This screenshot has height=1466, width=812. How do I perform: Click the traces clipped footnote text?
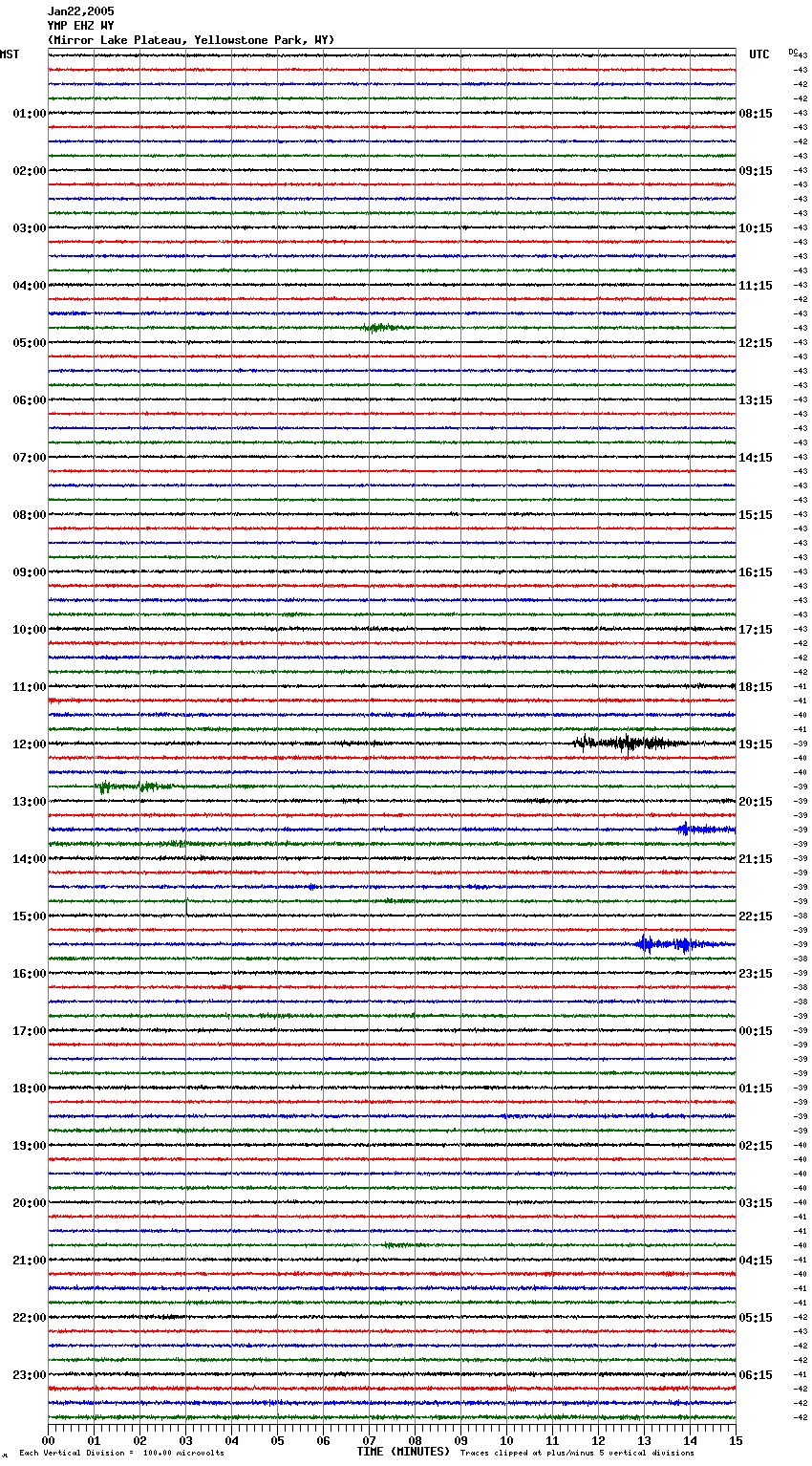click(577, 1453)
